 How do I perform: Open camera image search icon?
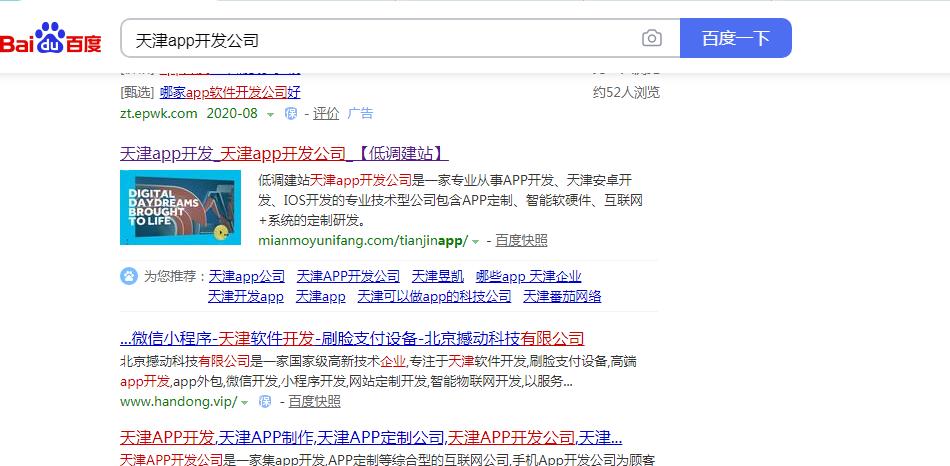(651, 38)
